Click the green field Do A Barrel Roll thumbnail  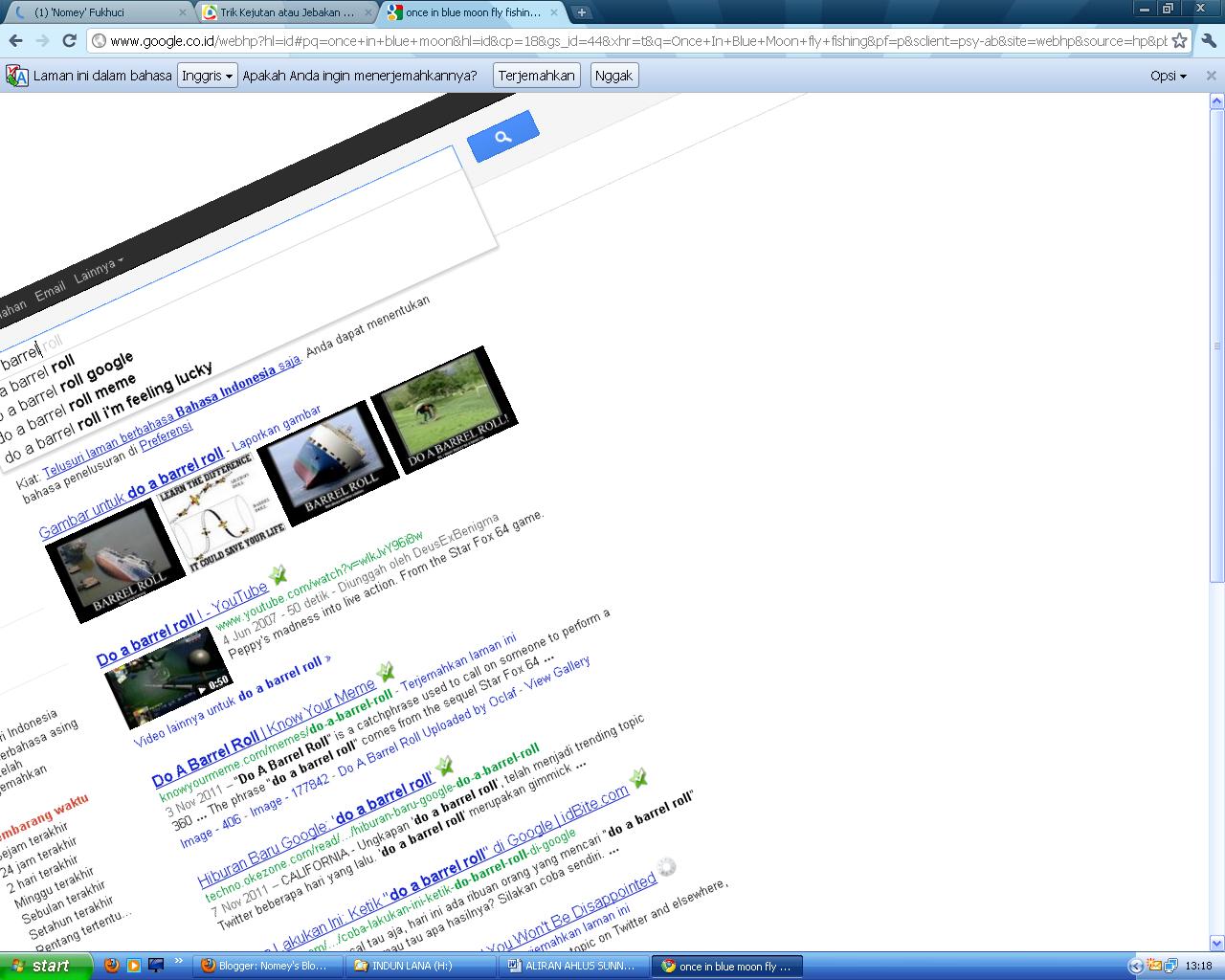coord(444,411)
